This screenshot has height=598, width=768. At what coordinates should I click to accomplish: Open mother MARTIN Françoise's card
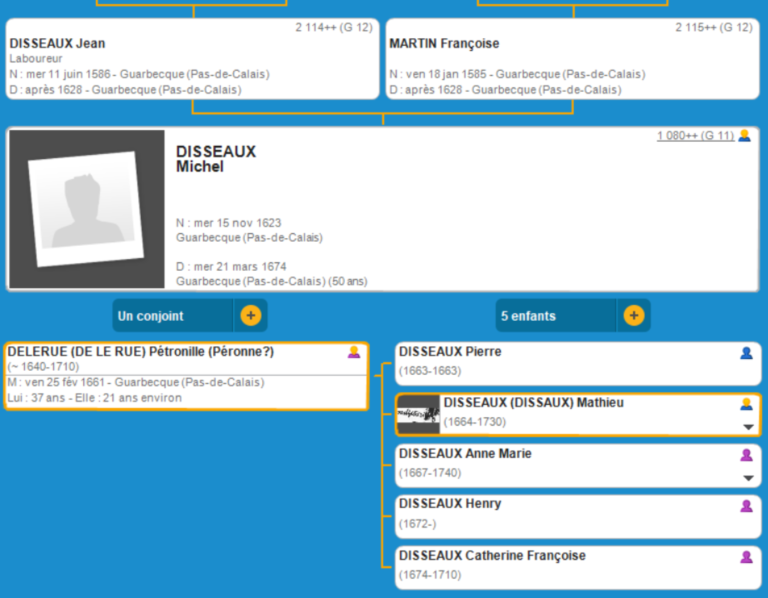444,44
